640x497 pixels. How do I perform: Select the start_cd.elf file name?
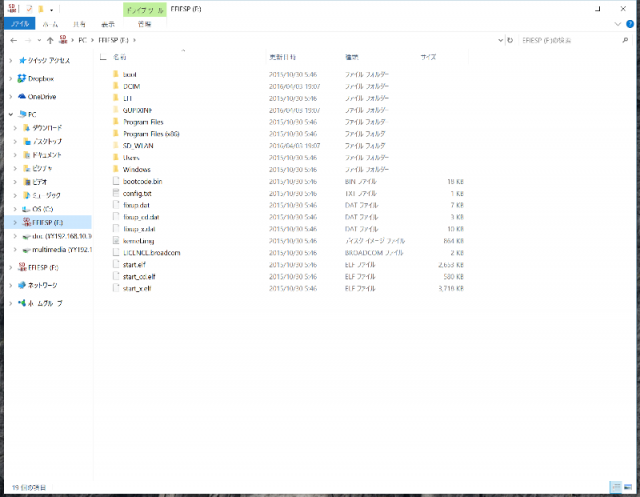139,277
